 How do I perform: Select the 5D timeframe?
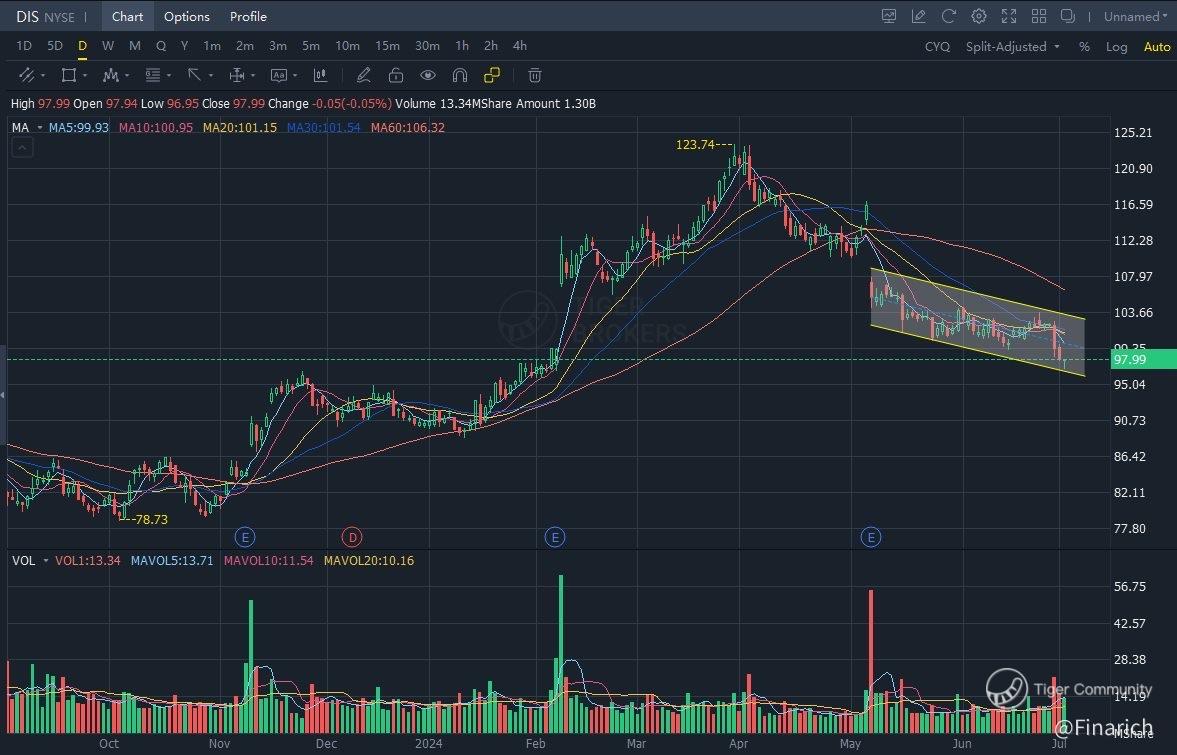(x=55, y=46)
